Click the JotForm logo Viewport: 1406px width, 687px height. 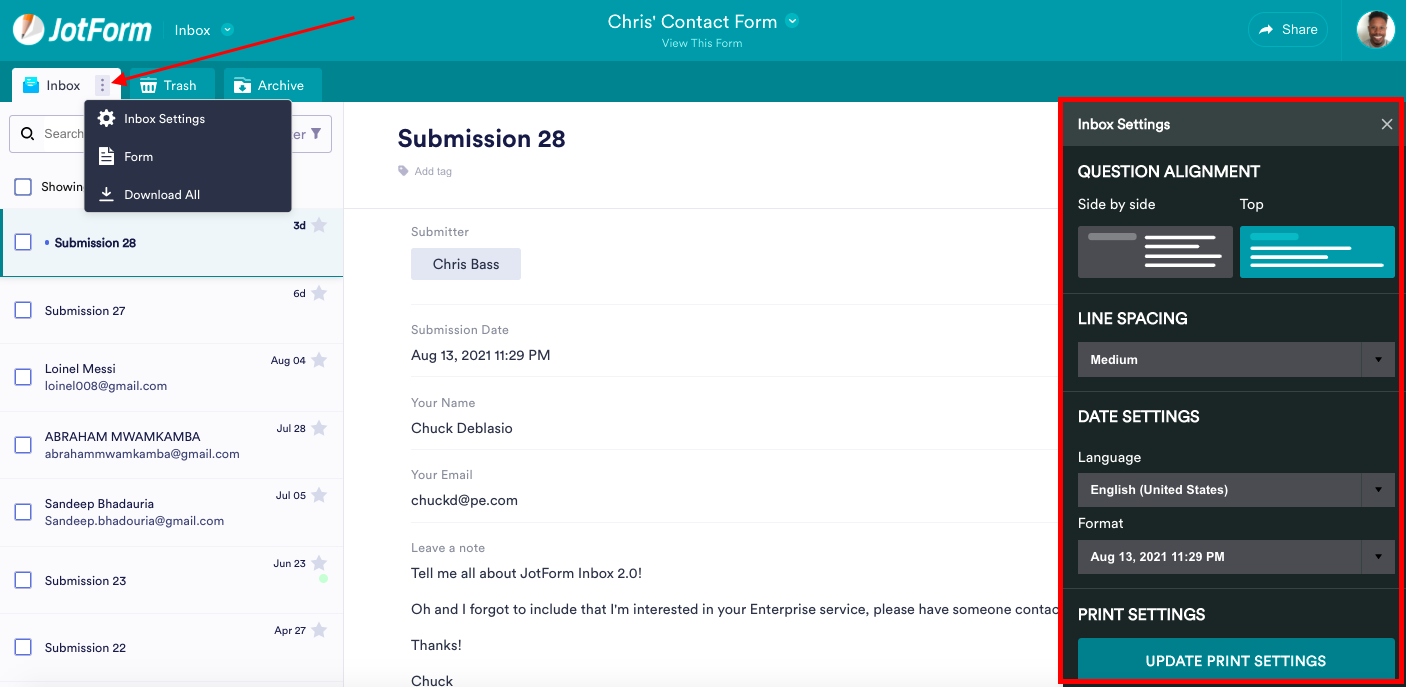[x=82, y=30]
